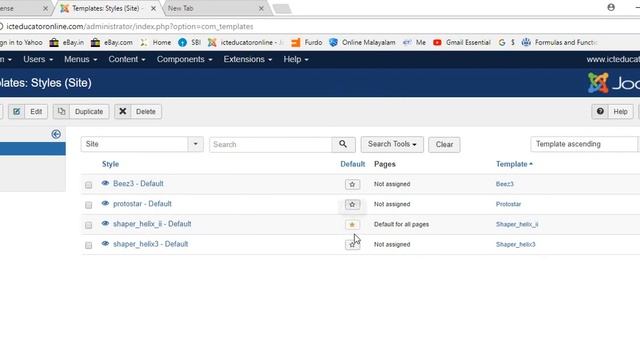Image resolution: width=640 pixels, height=360 pixels.
Task: Open the Google G bookmark
Action: (502, 42)
